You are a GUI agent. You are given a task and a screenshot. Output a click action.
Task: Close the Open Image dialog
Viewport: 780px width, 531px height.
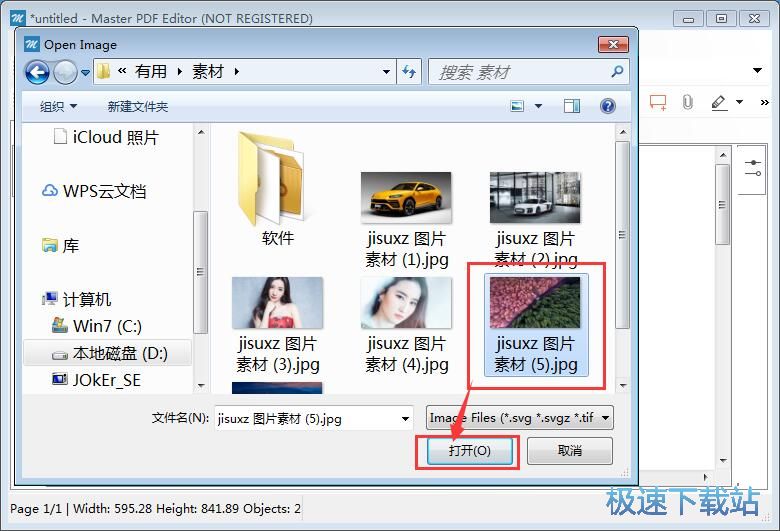tap(613, 45)
